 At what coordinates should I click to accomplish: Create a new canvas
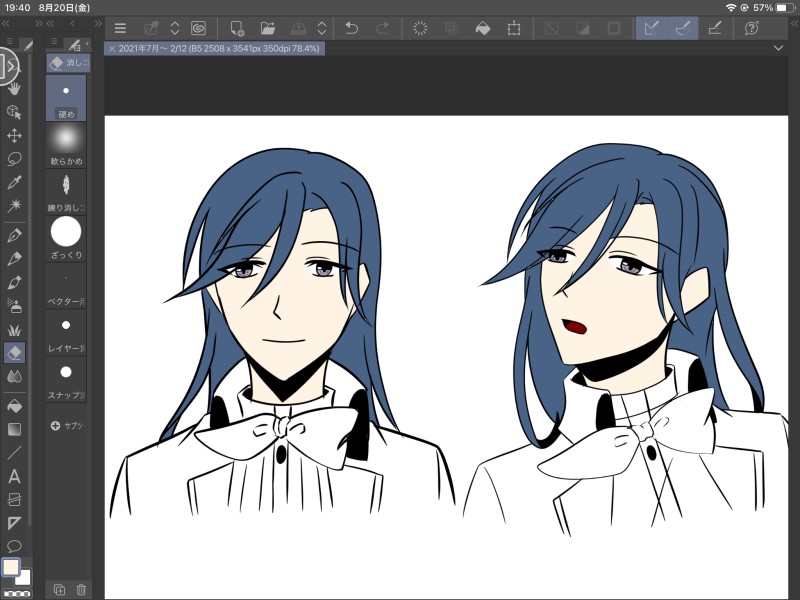click(237, 28)
